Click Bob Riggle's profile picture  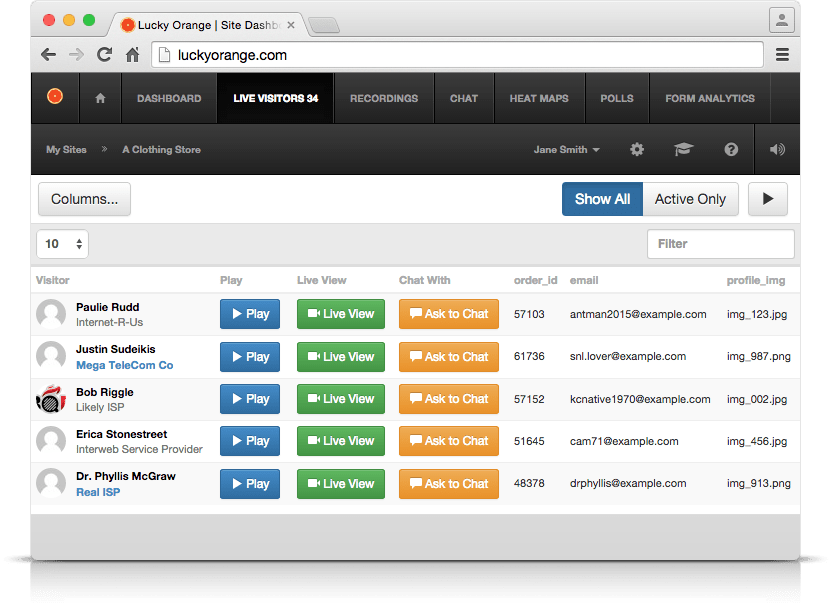click(x=51, y=399)
